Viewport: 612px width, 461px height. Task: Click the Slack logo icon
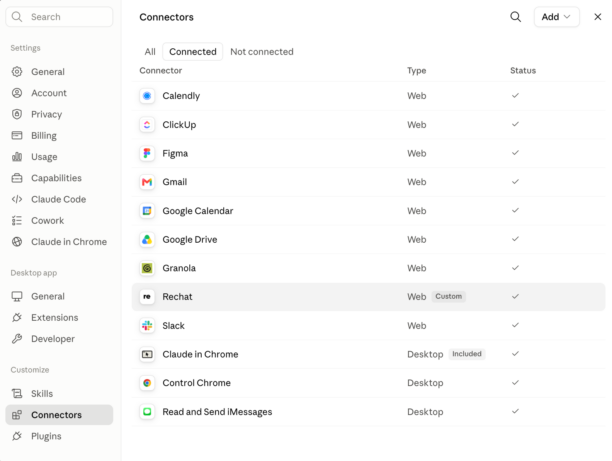pos(147,326)
